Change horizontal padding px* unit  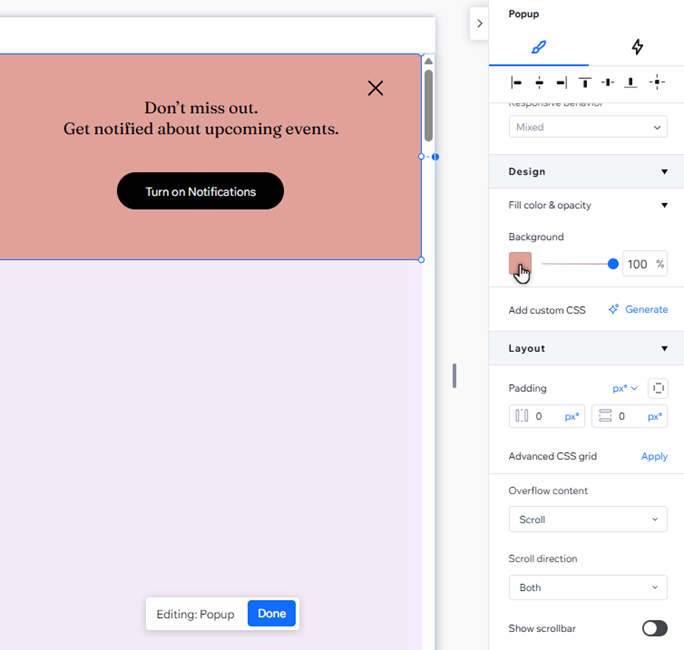[571, 417]
